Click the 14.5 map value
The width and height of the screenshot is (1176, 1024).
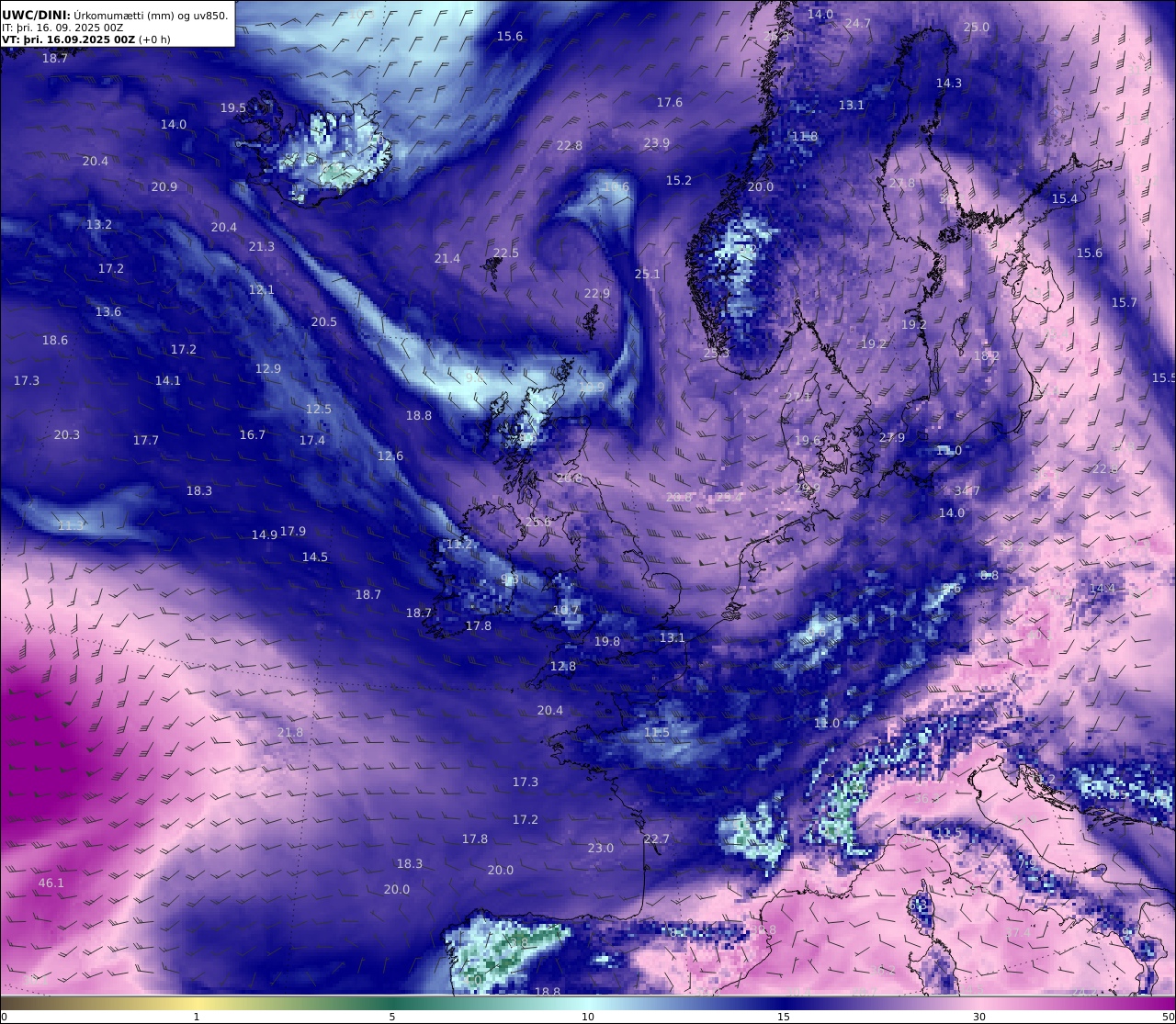(x=315, y=557)
